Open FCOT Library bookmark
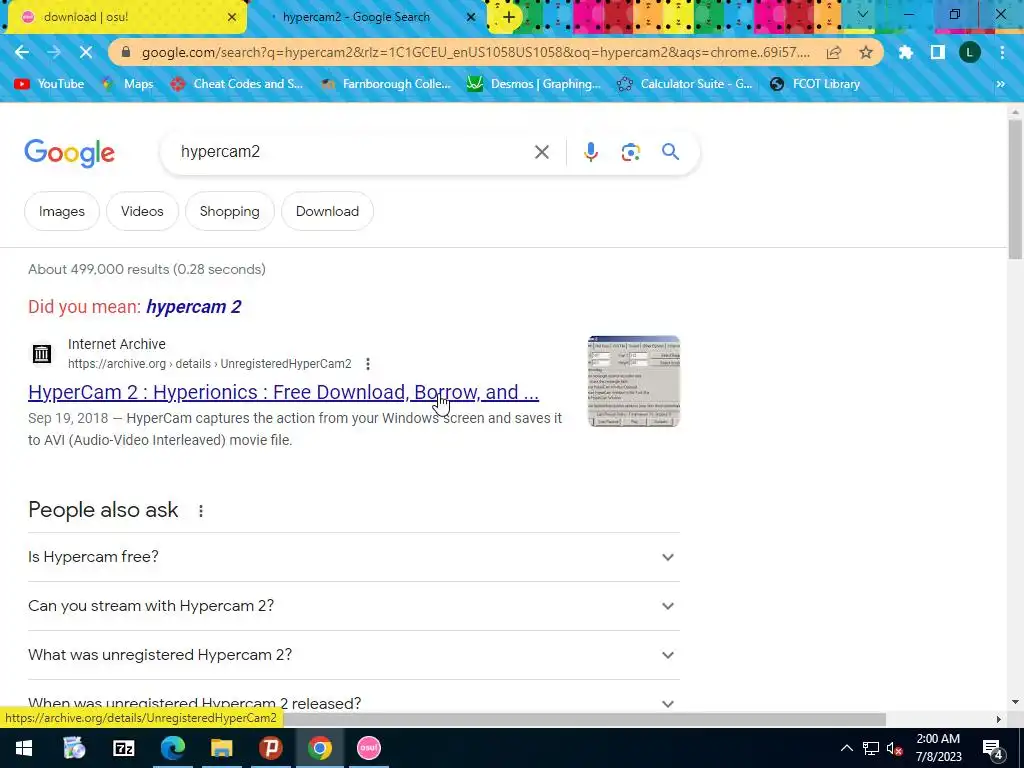1024x768 pixels. pyautogui.click(x=815, y=84)
